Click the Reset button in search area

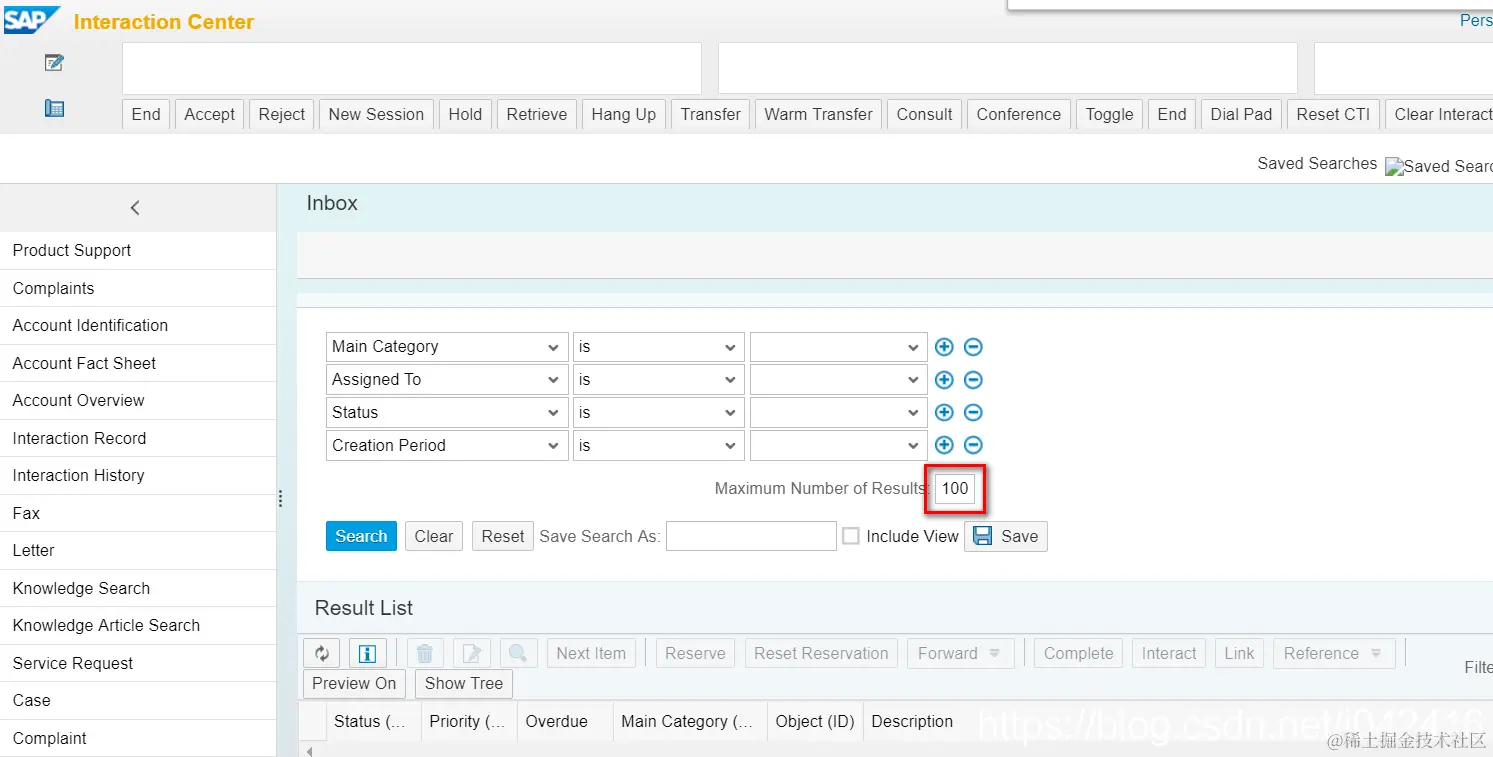503,536
